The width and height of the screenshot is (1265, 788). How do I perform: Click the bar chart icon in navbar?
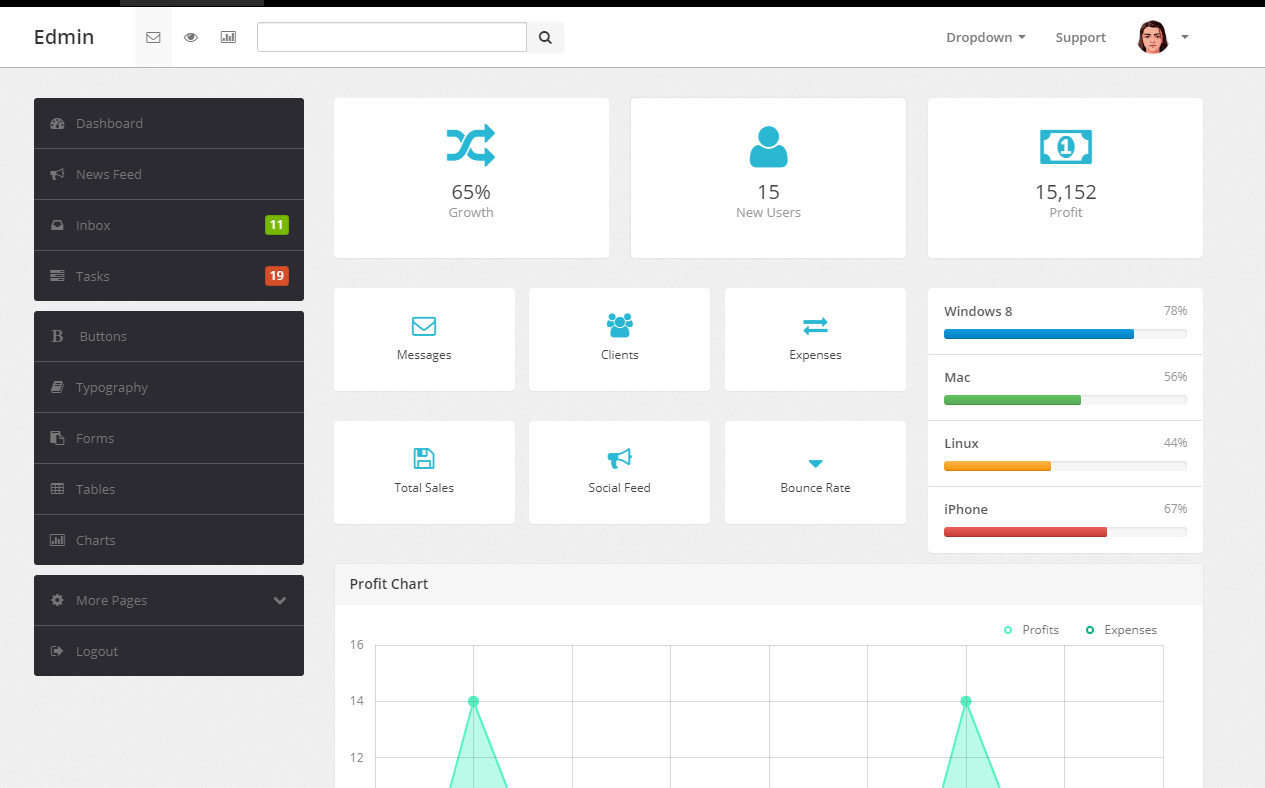(228, 38)
